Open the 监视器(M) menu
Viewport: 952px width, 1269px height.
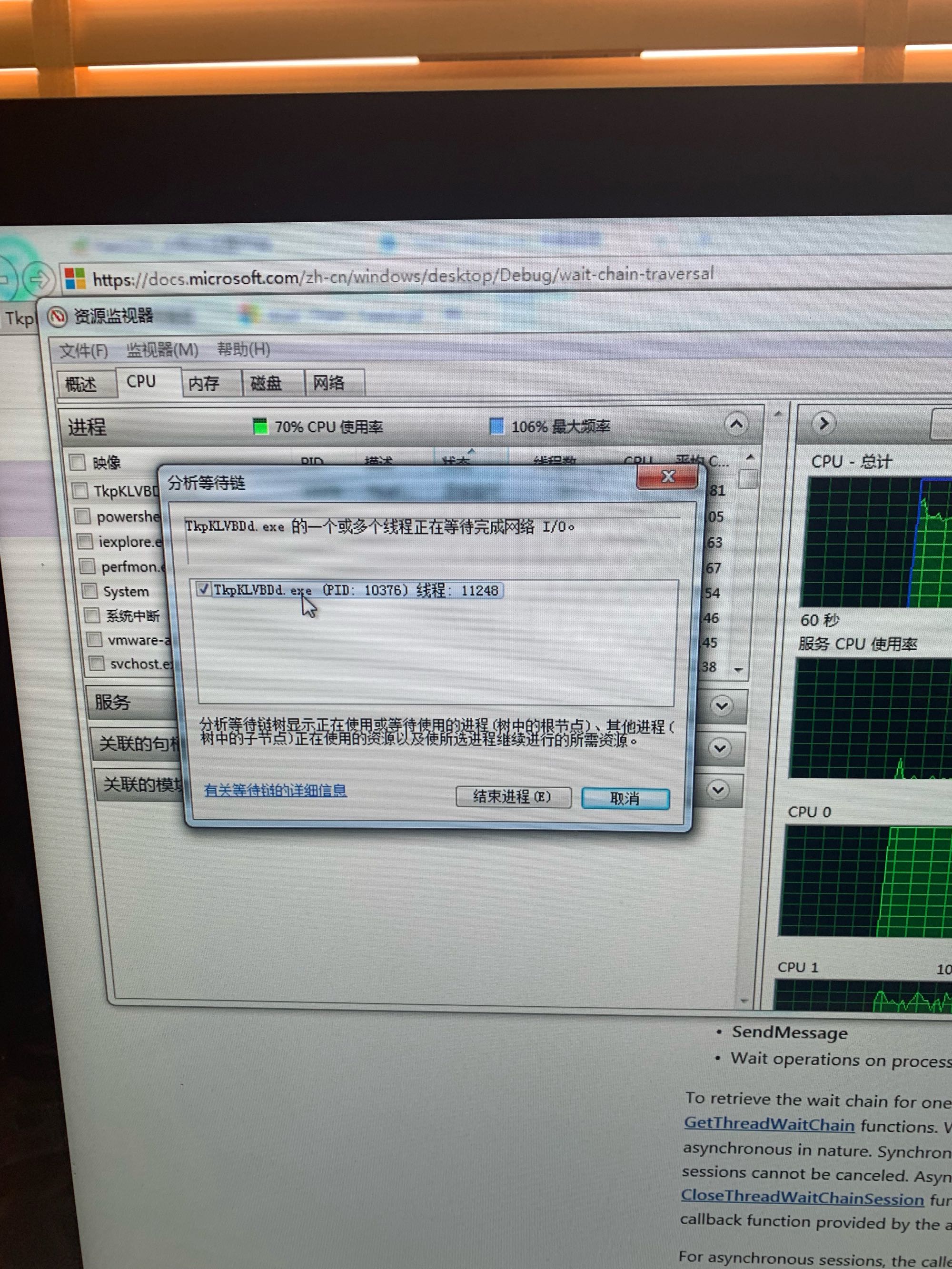[162, 349]
